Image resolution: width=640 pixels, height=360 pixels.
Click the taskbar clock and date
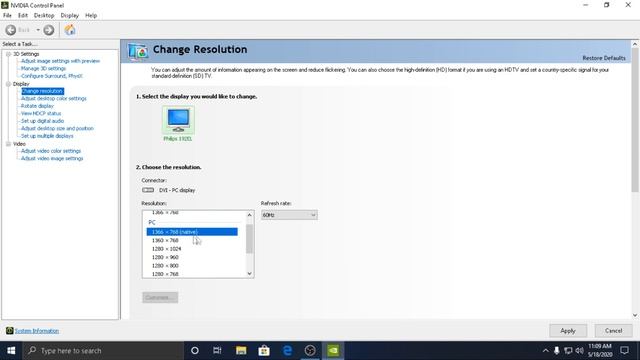pos(600,351)
